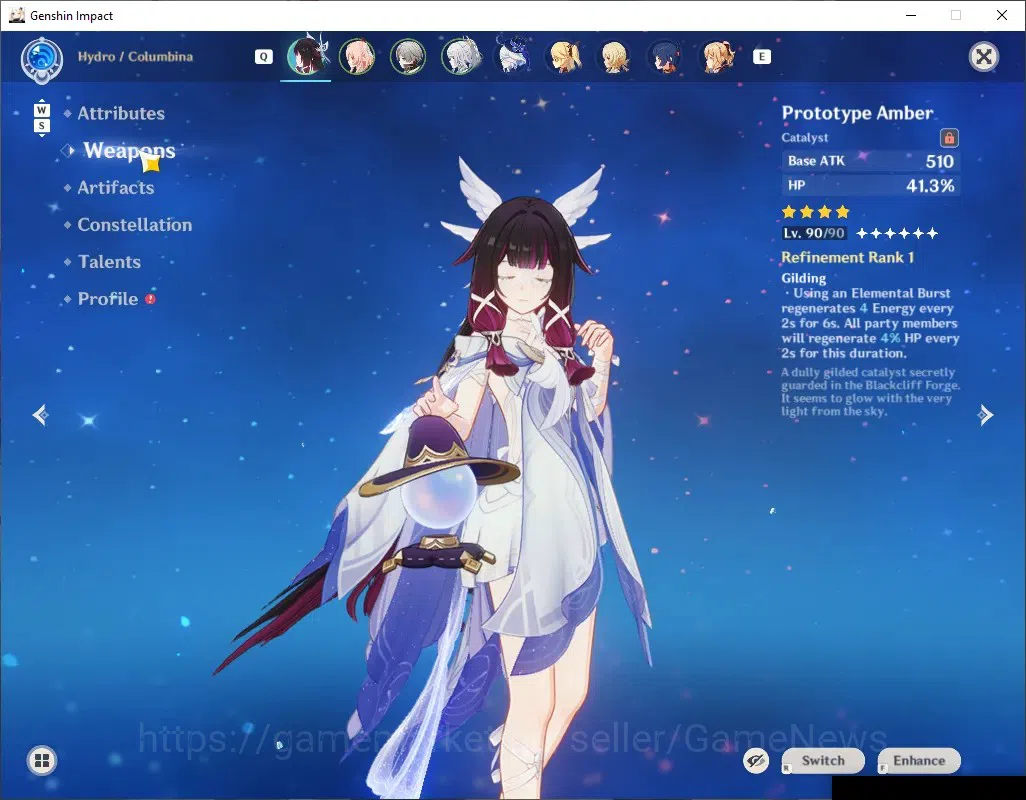This screenshot has width=1026, height=800.
Task: Click the E next-character key icon
Action: click(762, 57)
